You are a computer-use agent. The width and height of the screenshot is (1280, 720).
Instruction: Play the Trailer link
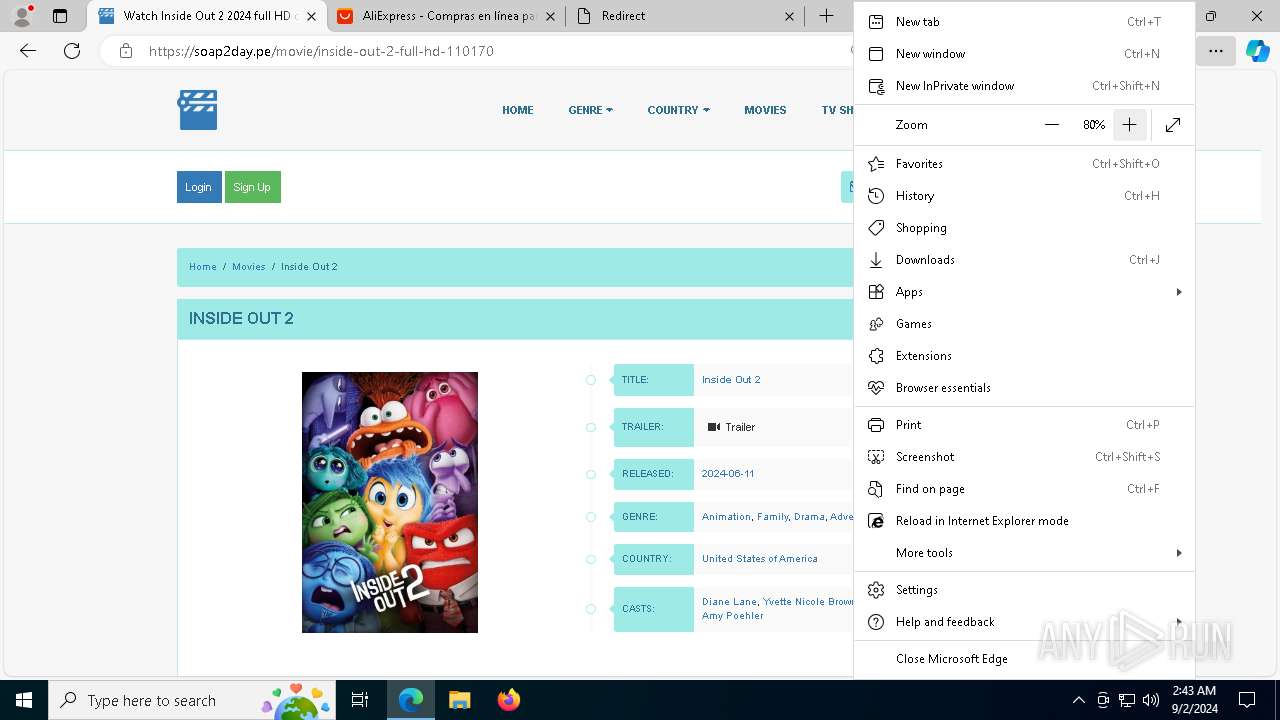tap(731, 427)
